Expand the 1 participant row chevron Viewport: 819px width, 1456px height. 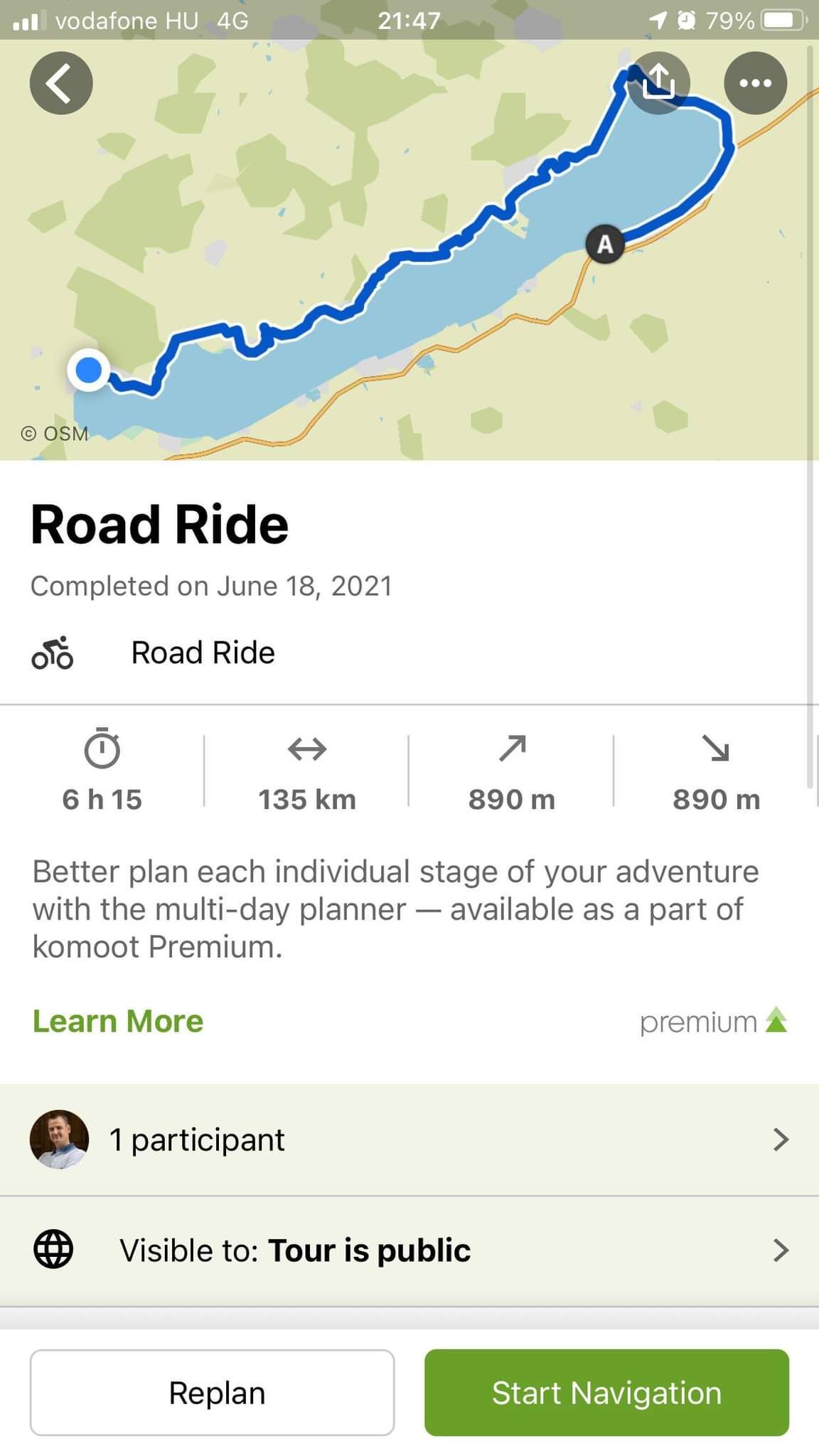(x=781, y=1139)
